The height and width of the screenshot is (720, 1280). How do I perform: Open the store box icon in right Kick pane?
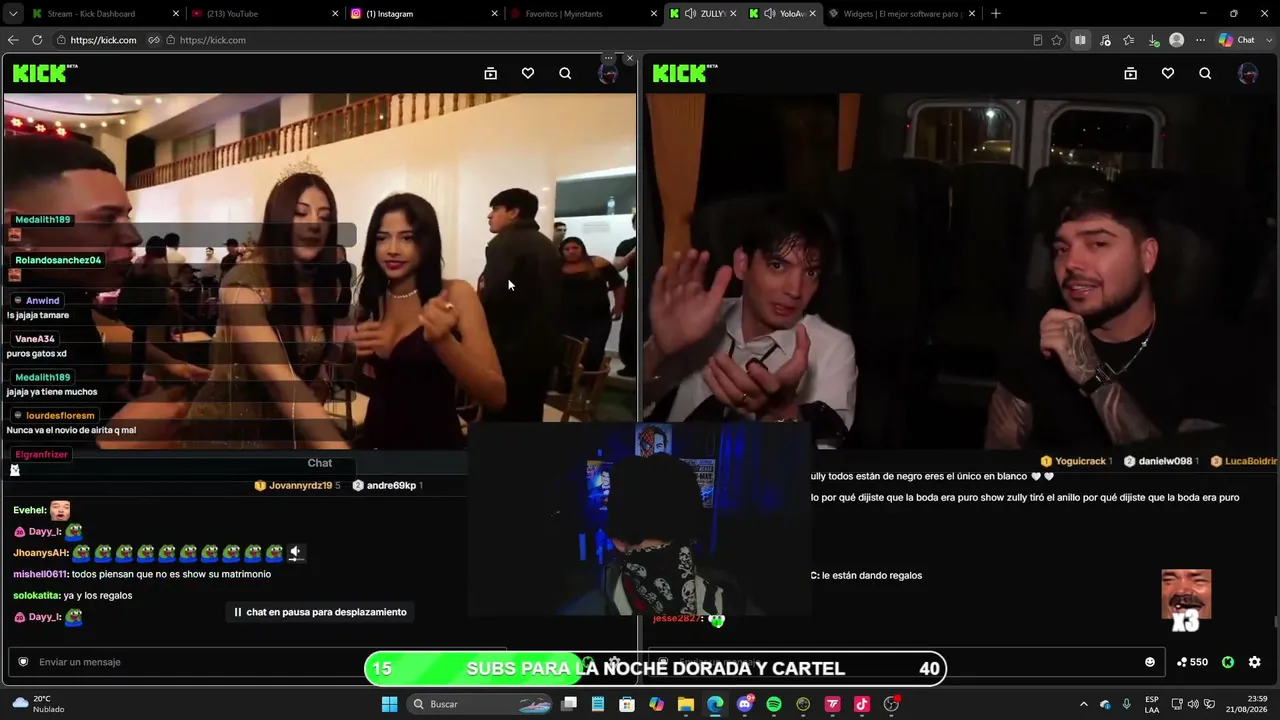click(x=1130, y=73)
